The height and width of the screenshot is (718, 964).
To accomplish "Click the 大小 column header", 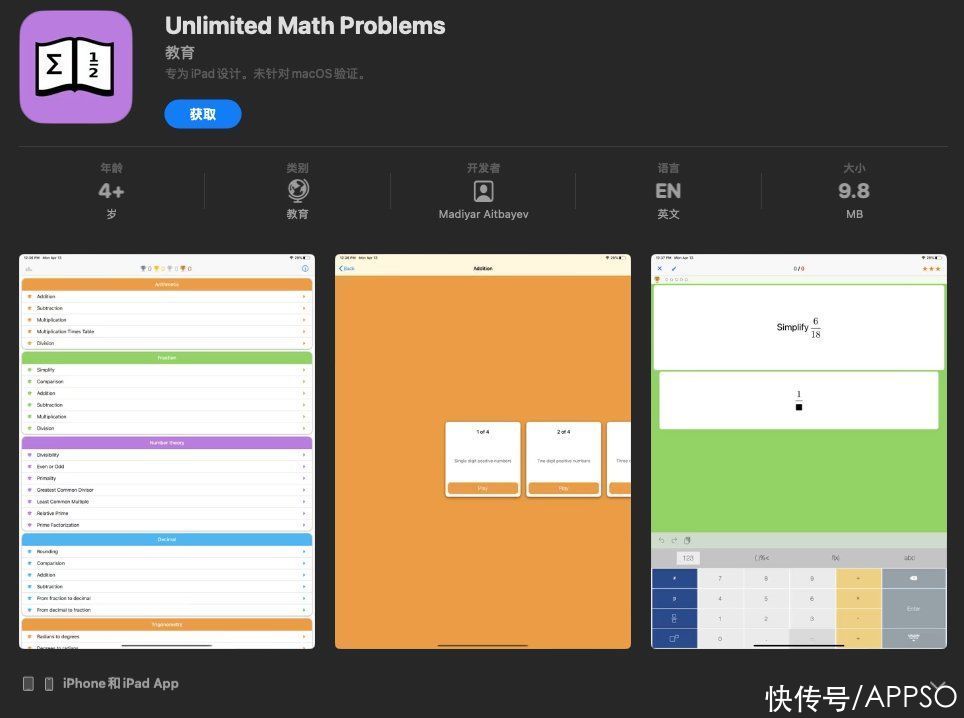I will 854,168.
